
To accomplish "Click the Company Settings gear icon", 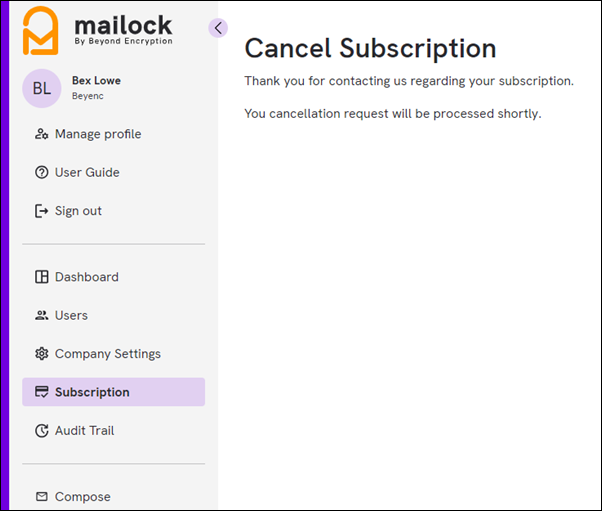I will pyautogui.click(x=41, y=354).
